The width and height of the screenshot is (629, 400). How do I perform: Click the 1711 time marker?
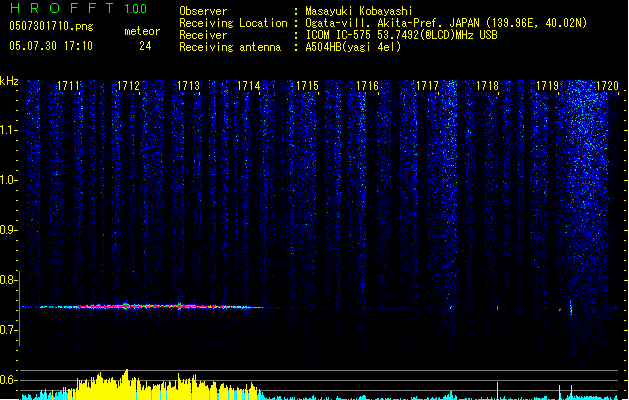[x=68, y=87]
